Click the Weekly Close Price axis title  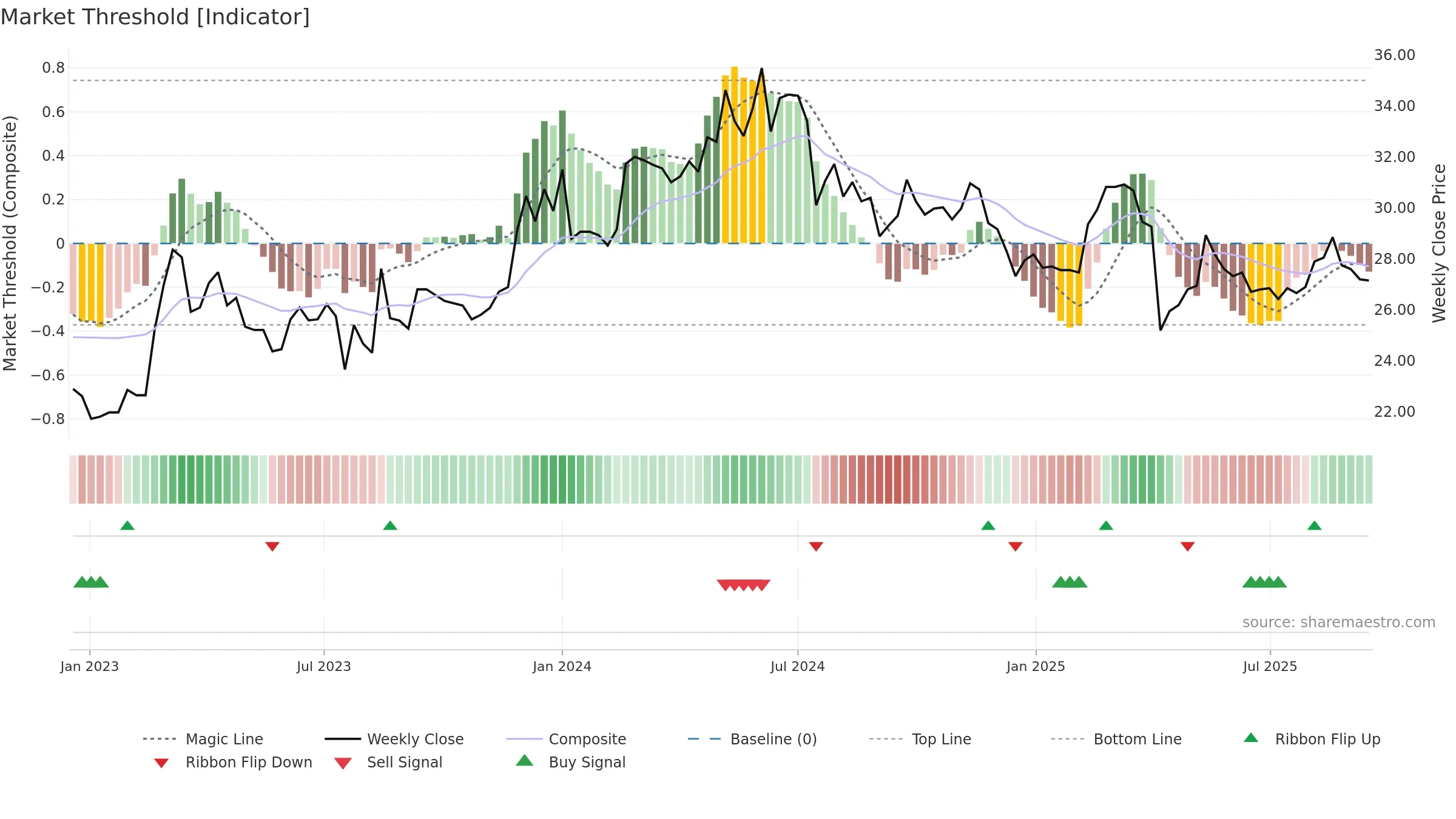(x=1439, y=243)
